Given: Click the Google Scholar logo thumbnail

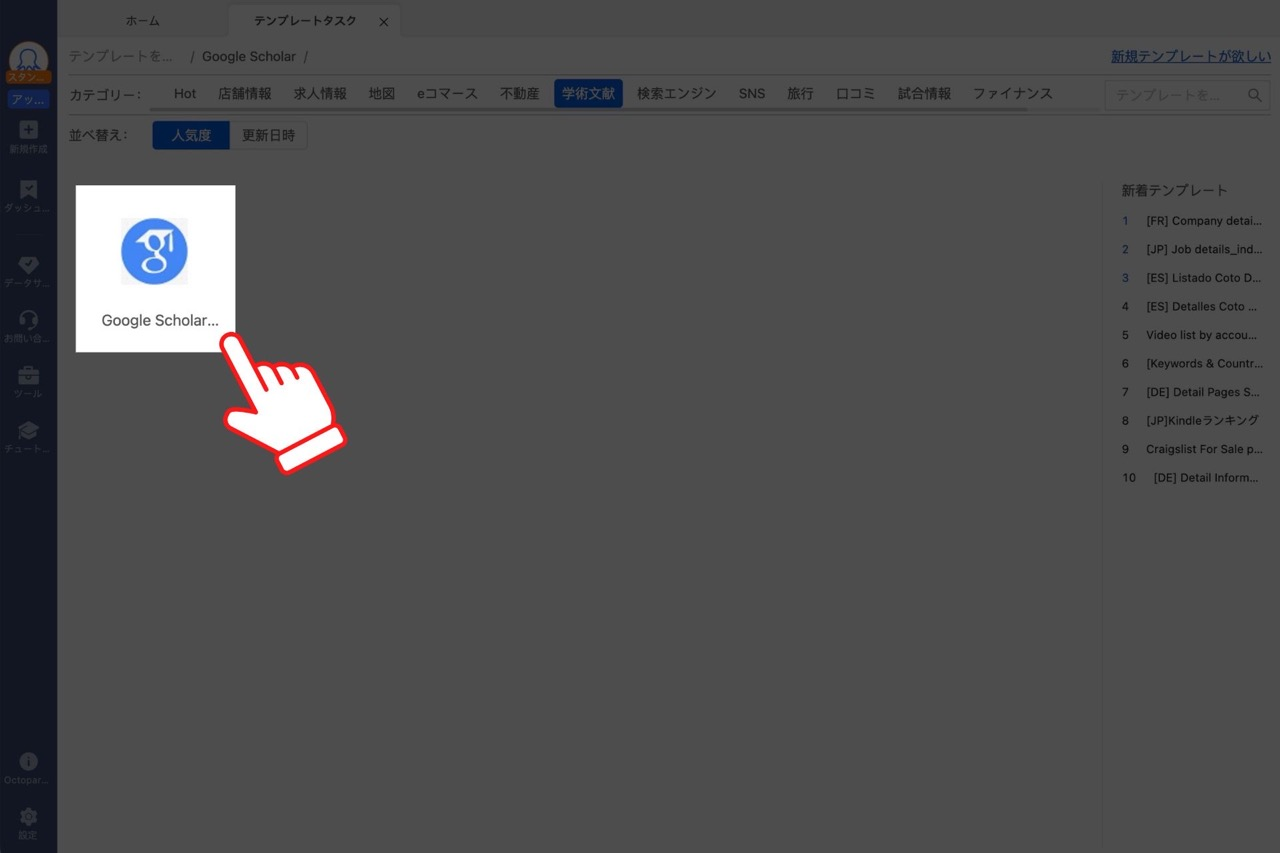Looking at the screenshot, I should point(154,251).
